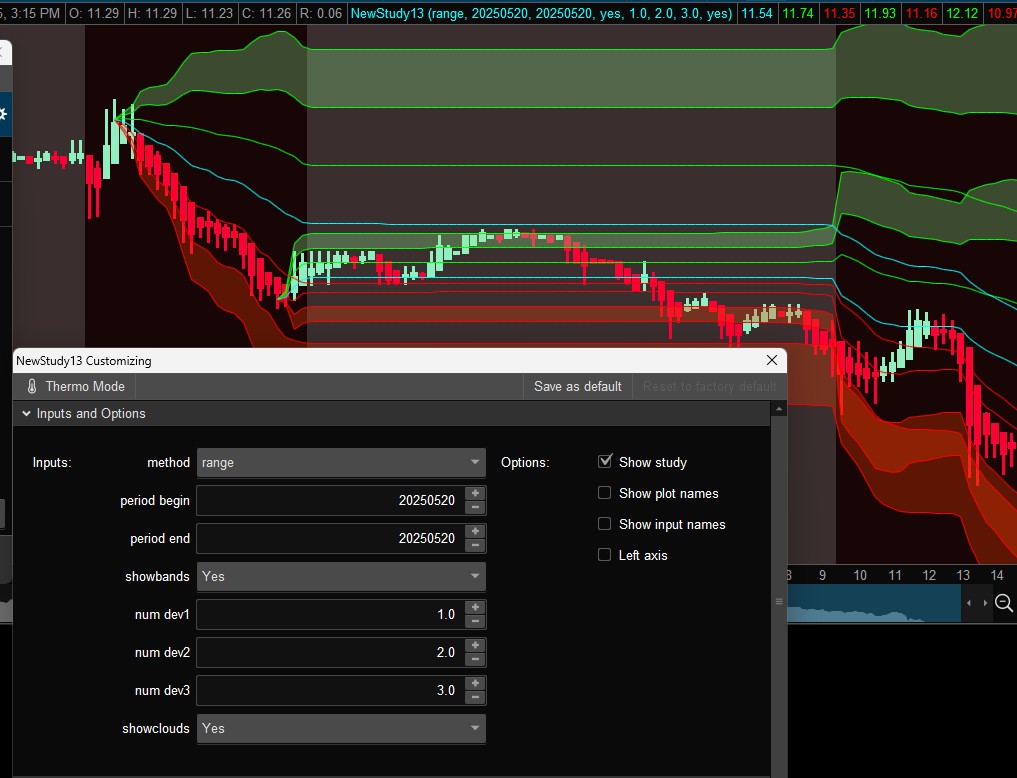
Task: Click the right scroll arrow beside zoom icon
Action: (x=985, y=603)
